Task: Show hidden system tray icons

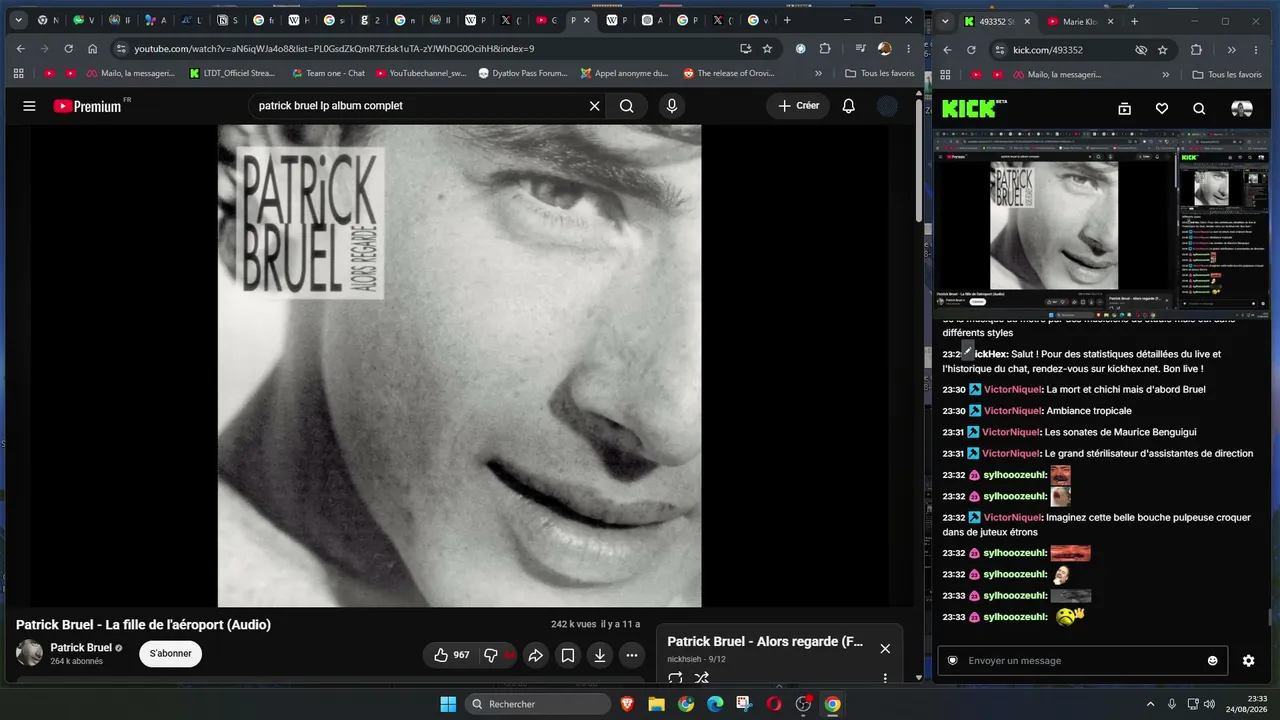Action: point(1150,704)
